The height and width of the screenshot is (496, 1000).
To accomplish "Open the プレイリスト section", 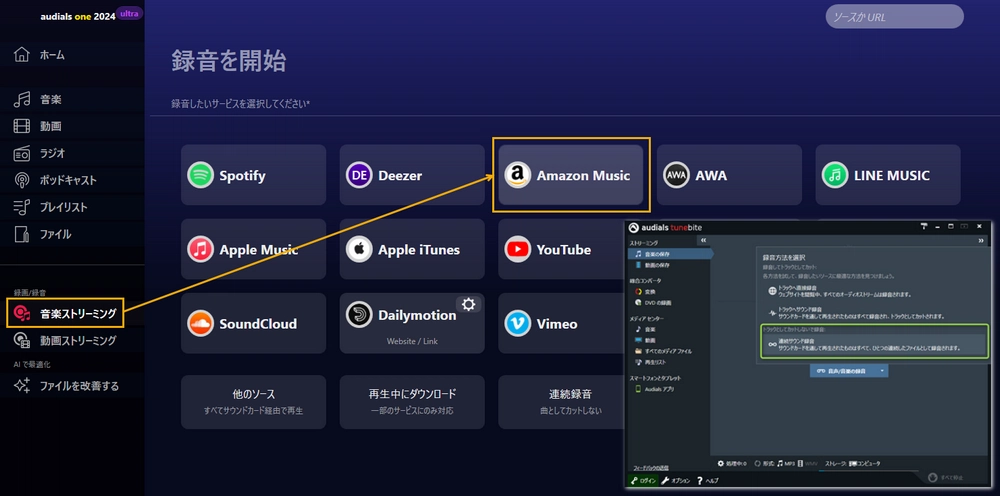I will click(51, 207).
